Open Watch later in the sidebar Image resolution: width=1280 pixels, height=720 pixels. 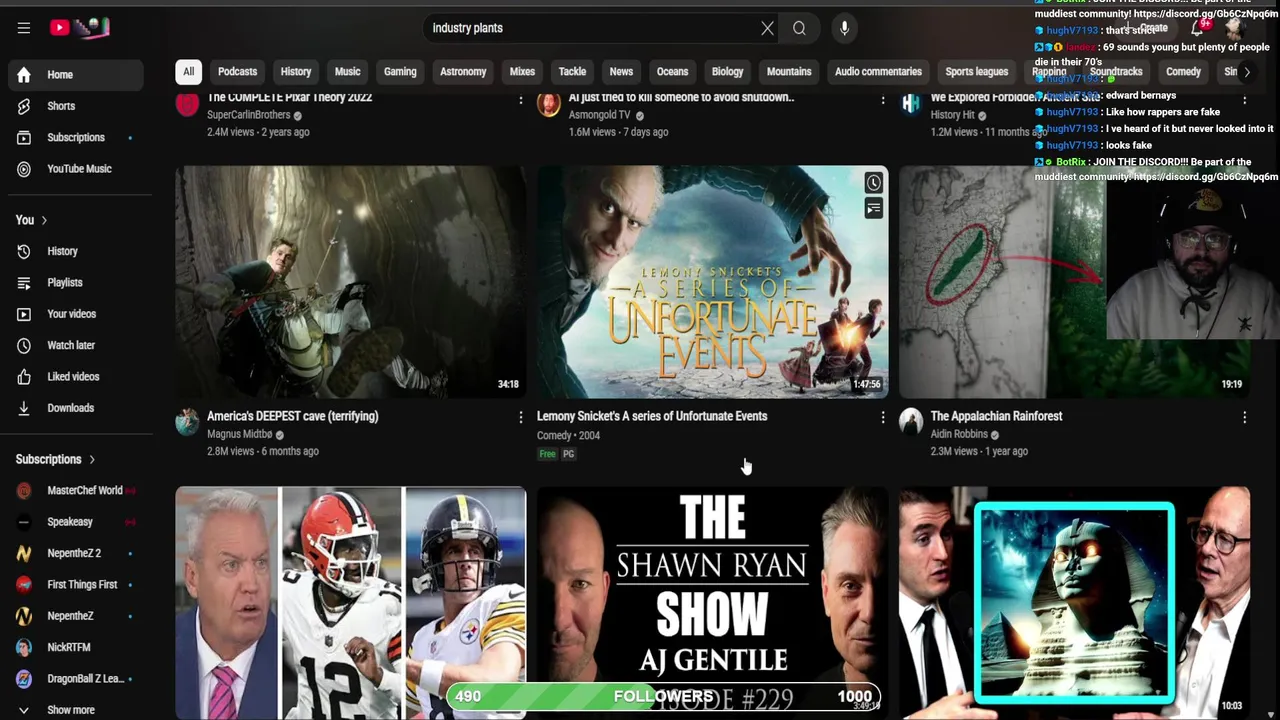tap(76, 345)
